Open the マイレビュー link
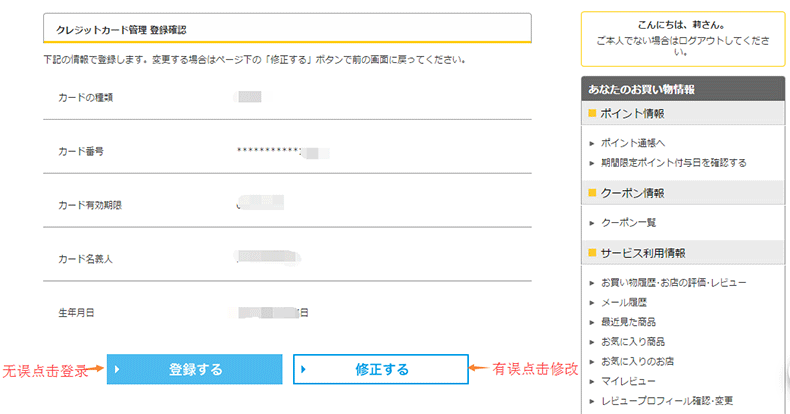 [628, 381]
